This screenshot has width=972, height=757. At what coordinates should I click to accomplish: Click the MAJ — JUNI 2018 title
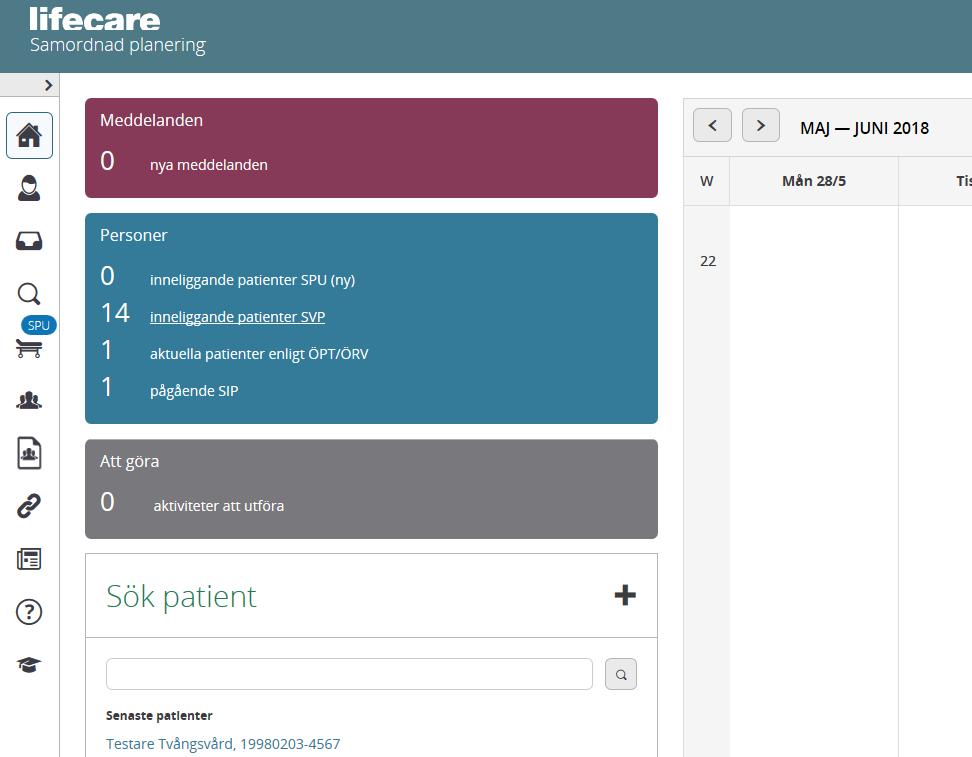tap(865, 128)
